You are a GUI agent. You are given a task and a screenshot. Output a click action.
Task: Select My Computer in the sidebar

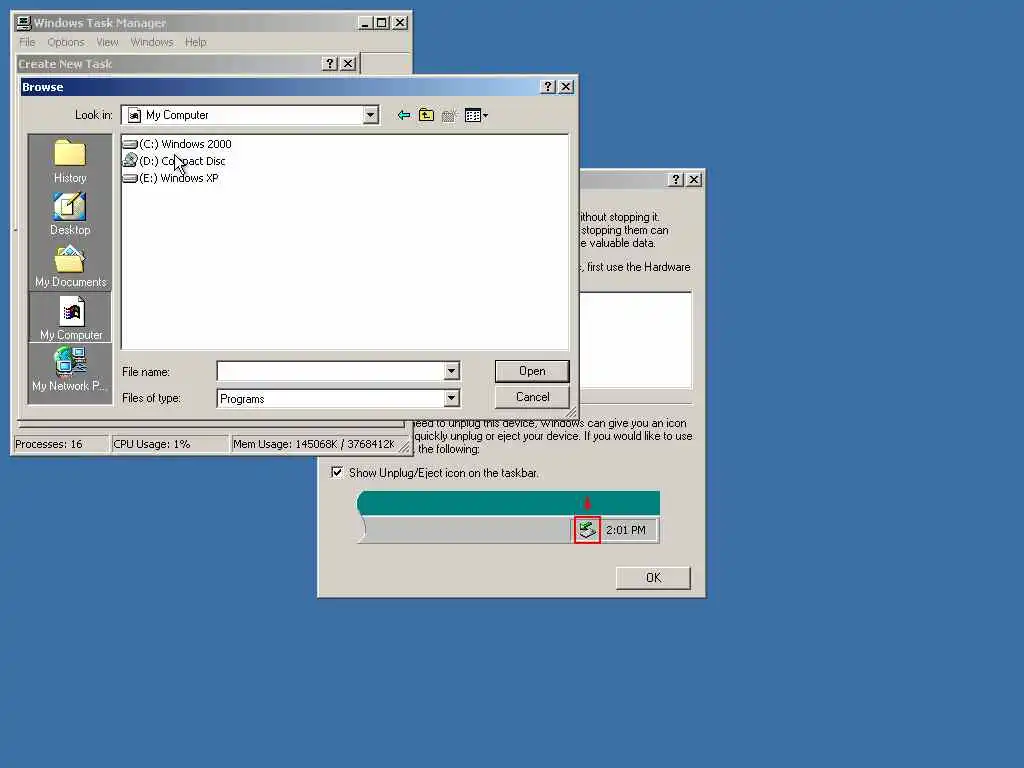point(71,317)
